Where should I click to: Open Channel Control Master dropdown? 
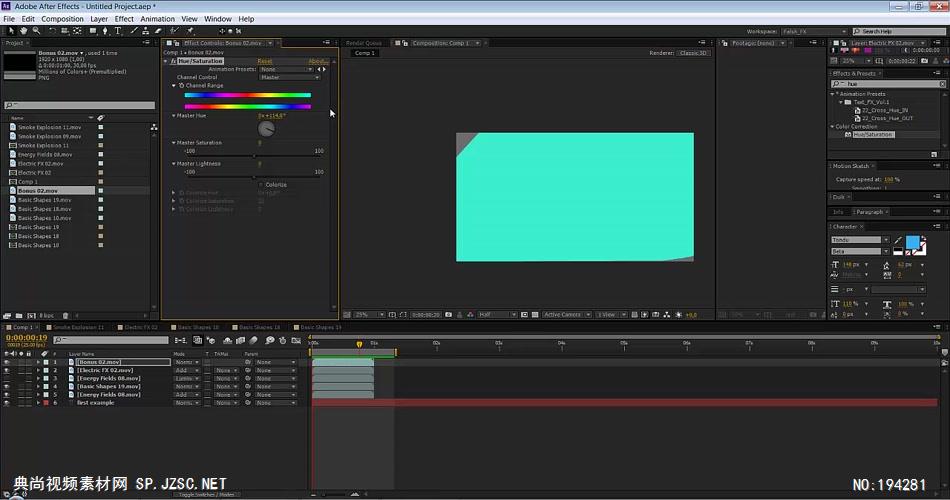click(289, 77)
